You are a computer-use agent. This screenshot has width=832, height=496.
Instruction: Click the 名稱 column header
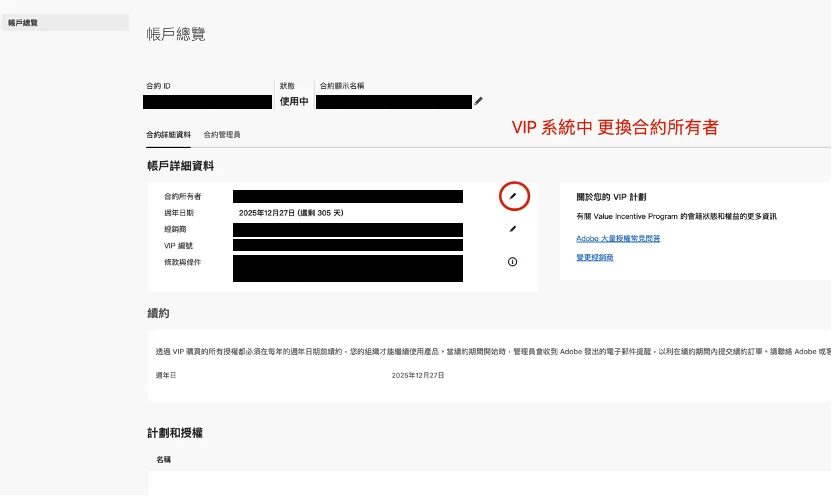pyautogui.click(x=163, y=459)
